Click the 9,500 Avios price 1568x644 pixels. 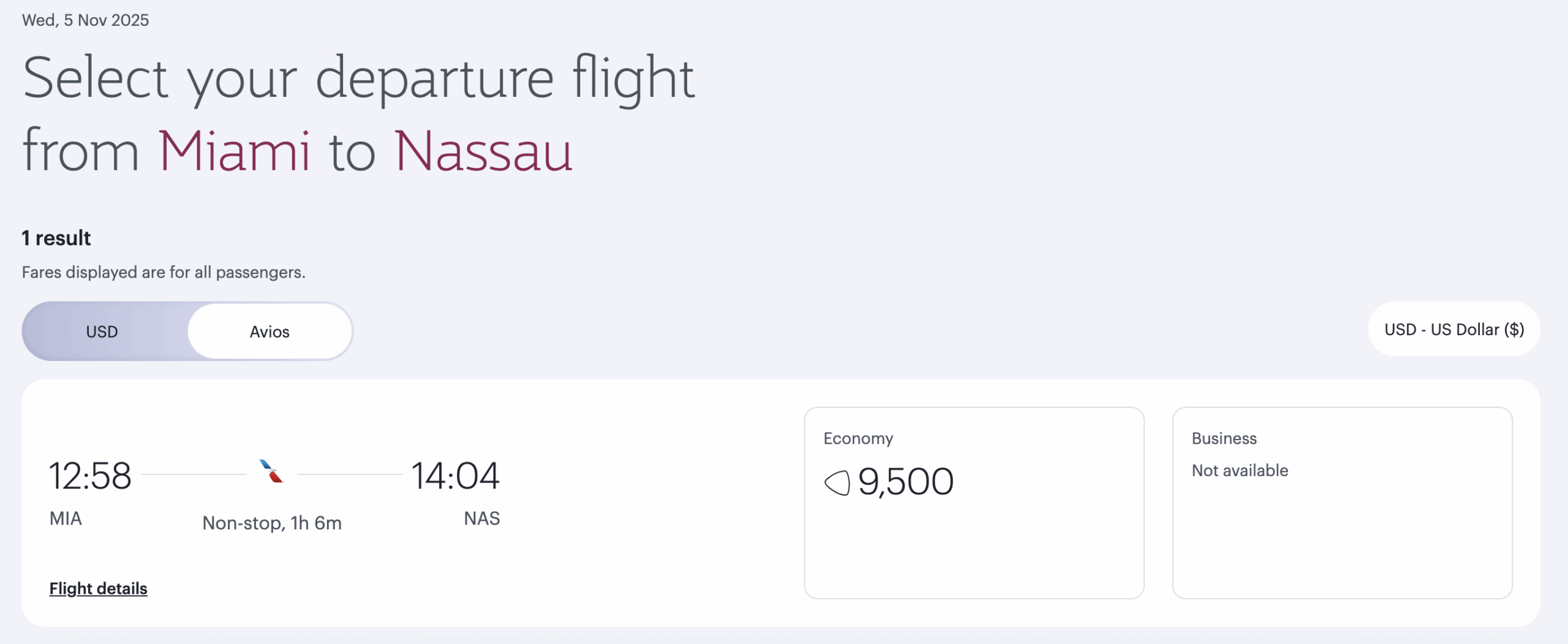tap(905, 482)
